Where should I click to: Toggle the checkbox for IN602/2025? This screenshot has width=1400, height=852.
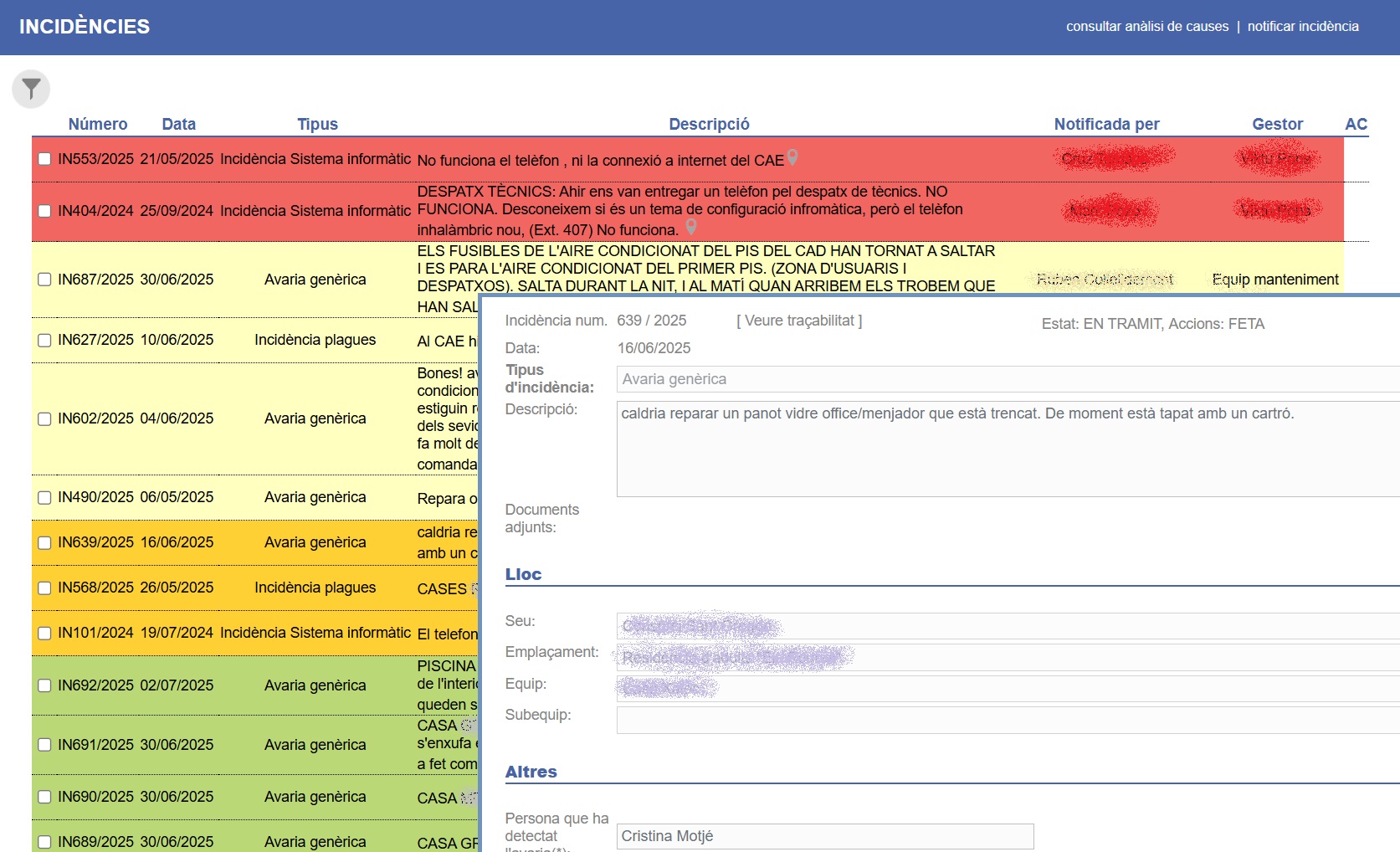click(44, 418)
